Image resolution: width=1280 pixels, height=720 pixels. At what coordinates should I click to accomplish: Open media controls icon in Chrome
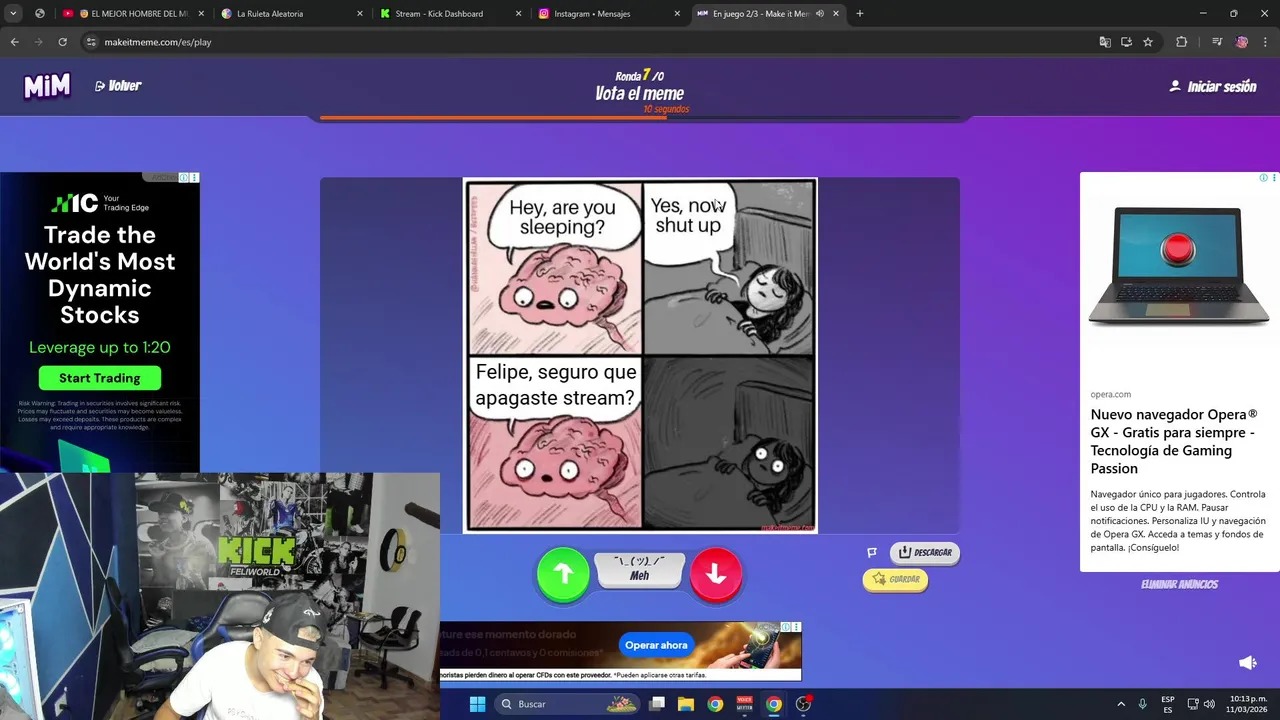click(x=1217, y=42)
